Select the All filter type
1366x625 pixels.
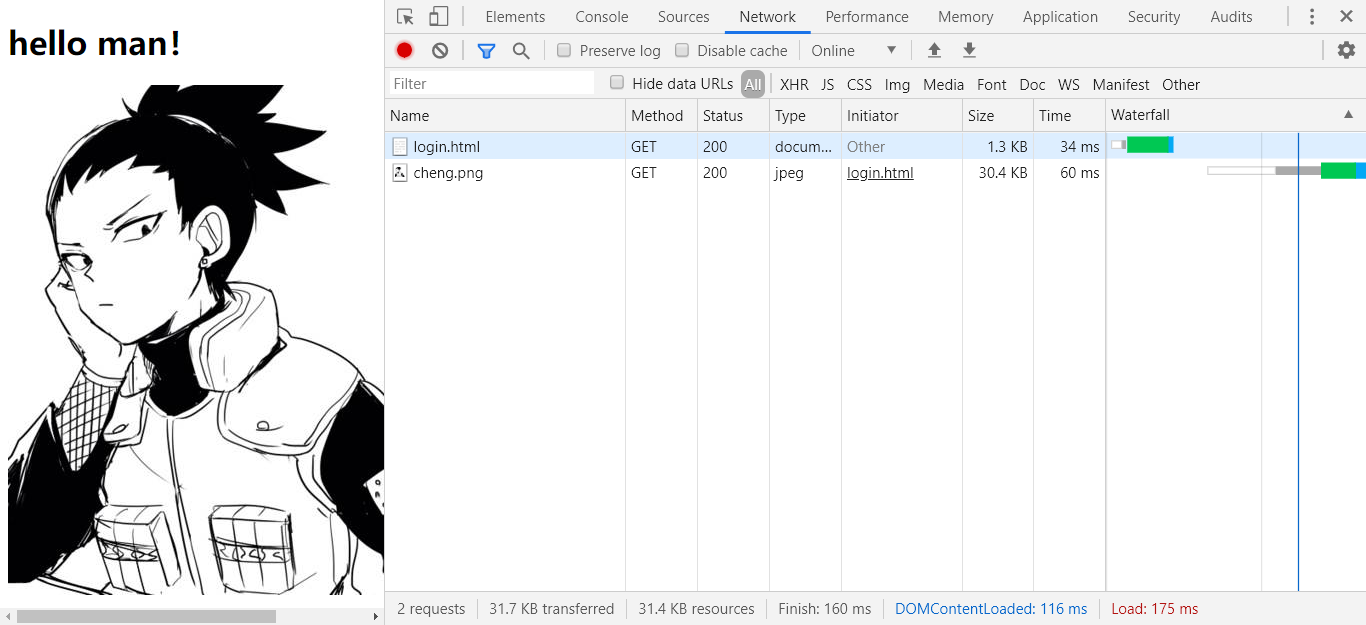753,84
